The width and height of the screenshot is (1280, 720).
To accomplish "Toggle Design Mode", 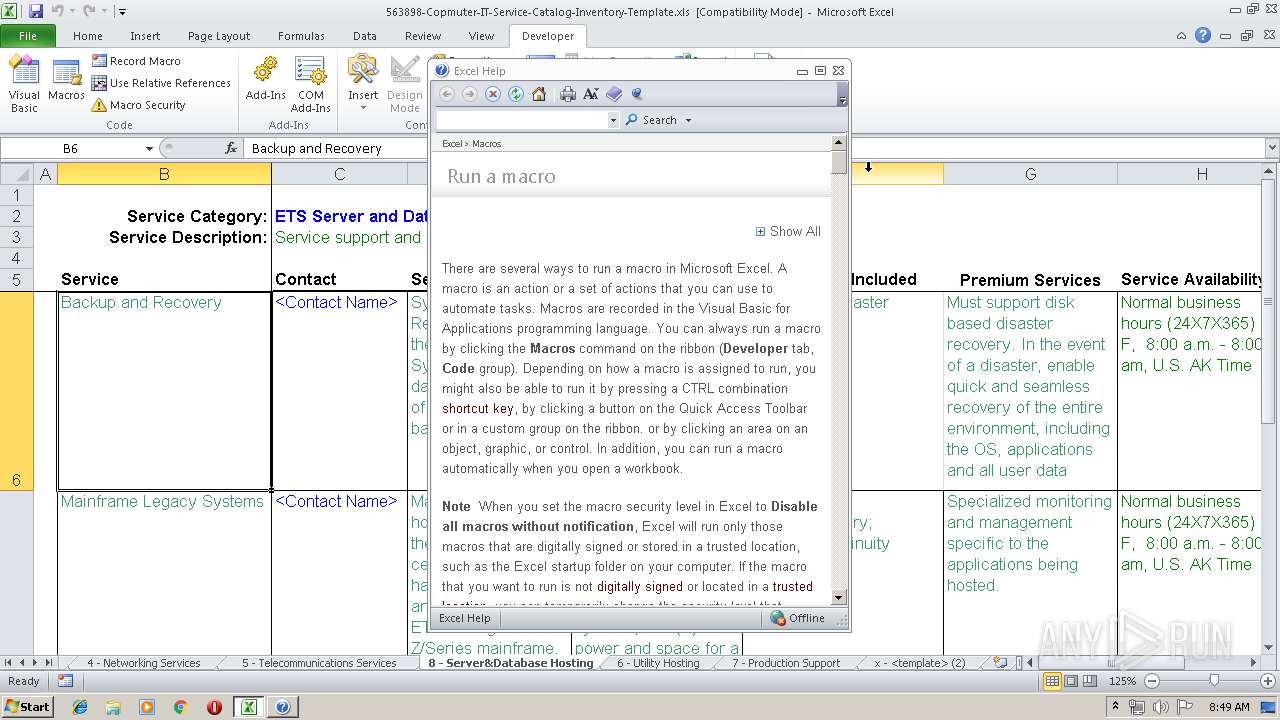I will click(405, 84).
